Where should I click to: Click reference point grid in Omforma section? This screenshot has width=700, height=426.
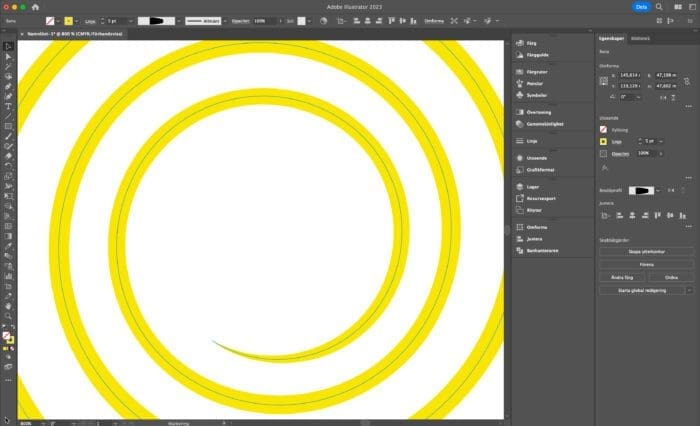click(604, 81)
